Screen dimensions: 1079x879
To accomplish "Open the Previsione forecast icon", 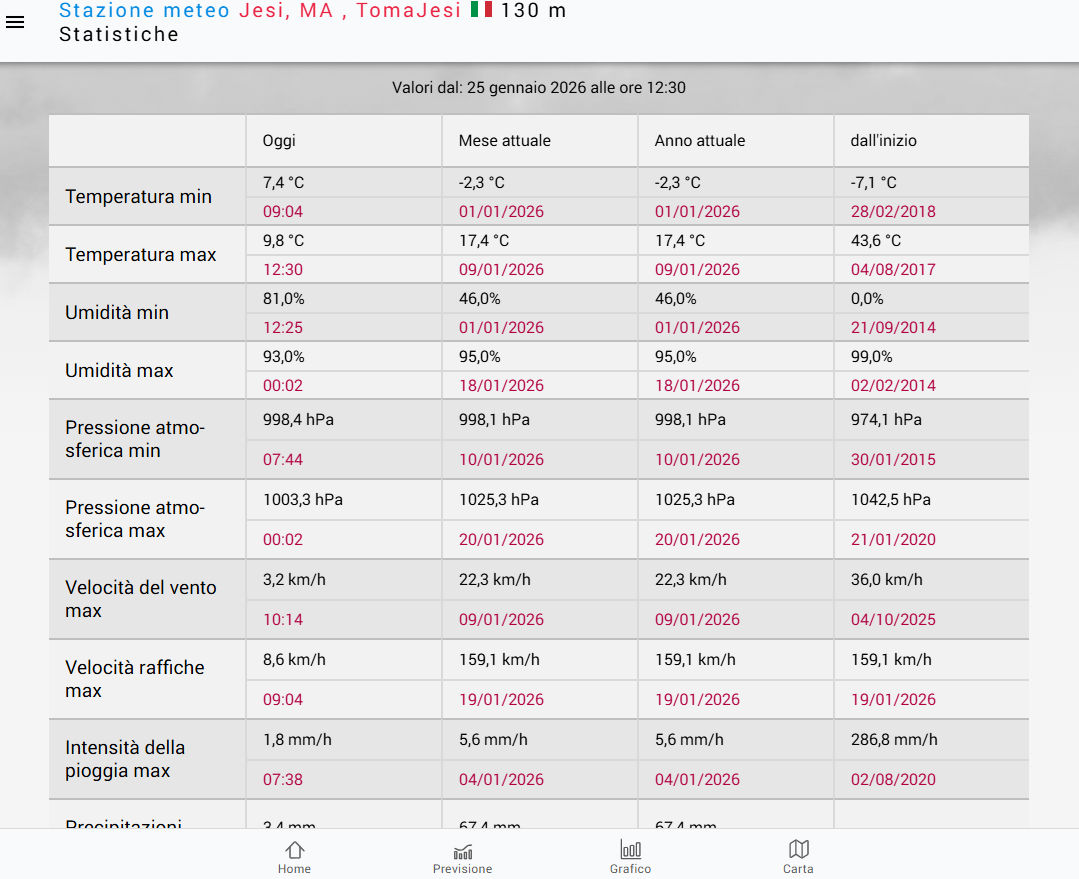I will pos(462,851).
